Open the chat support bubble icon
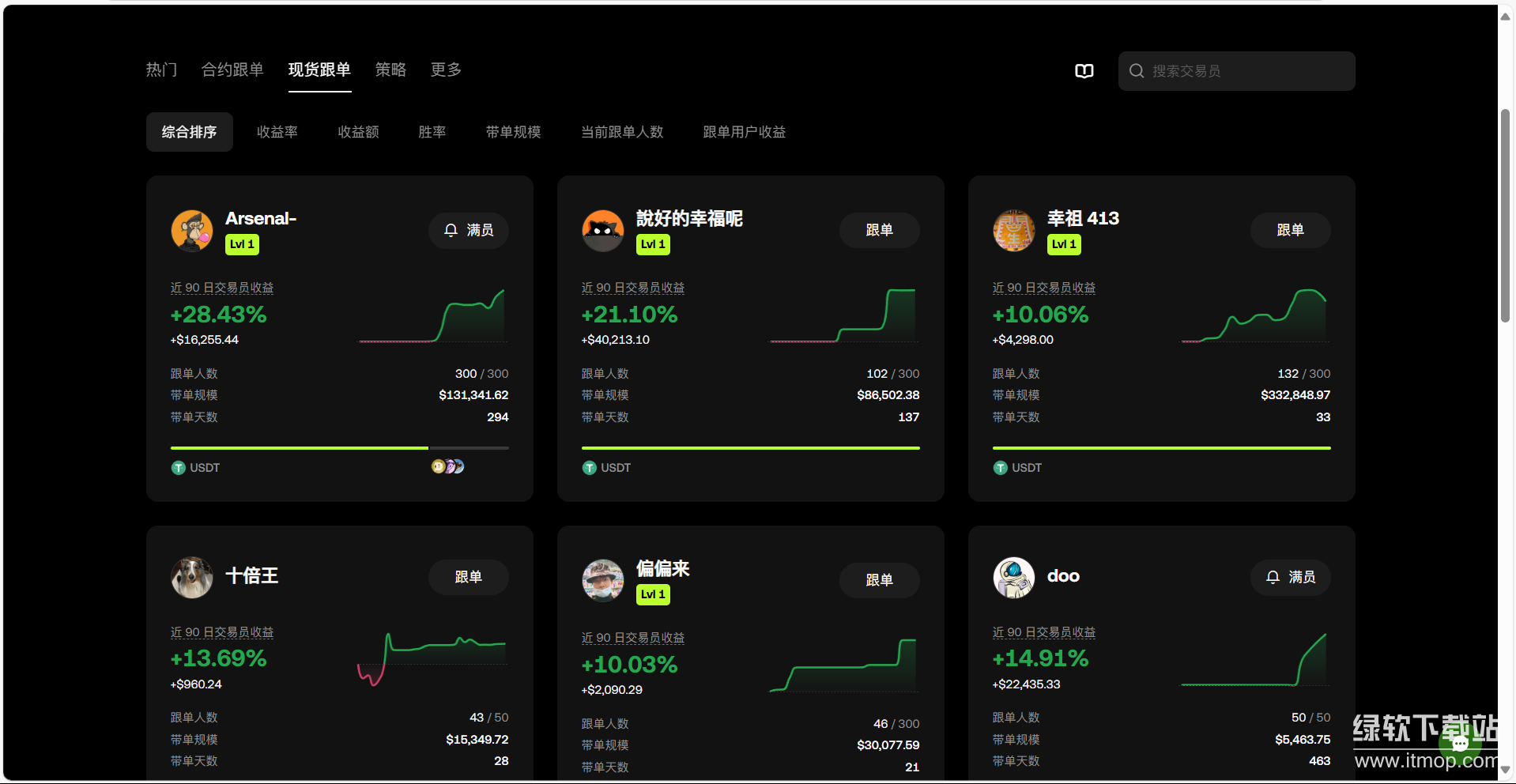The height and width of the screenshot is (784, 1516). point(1459,743)
